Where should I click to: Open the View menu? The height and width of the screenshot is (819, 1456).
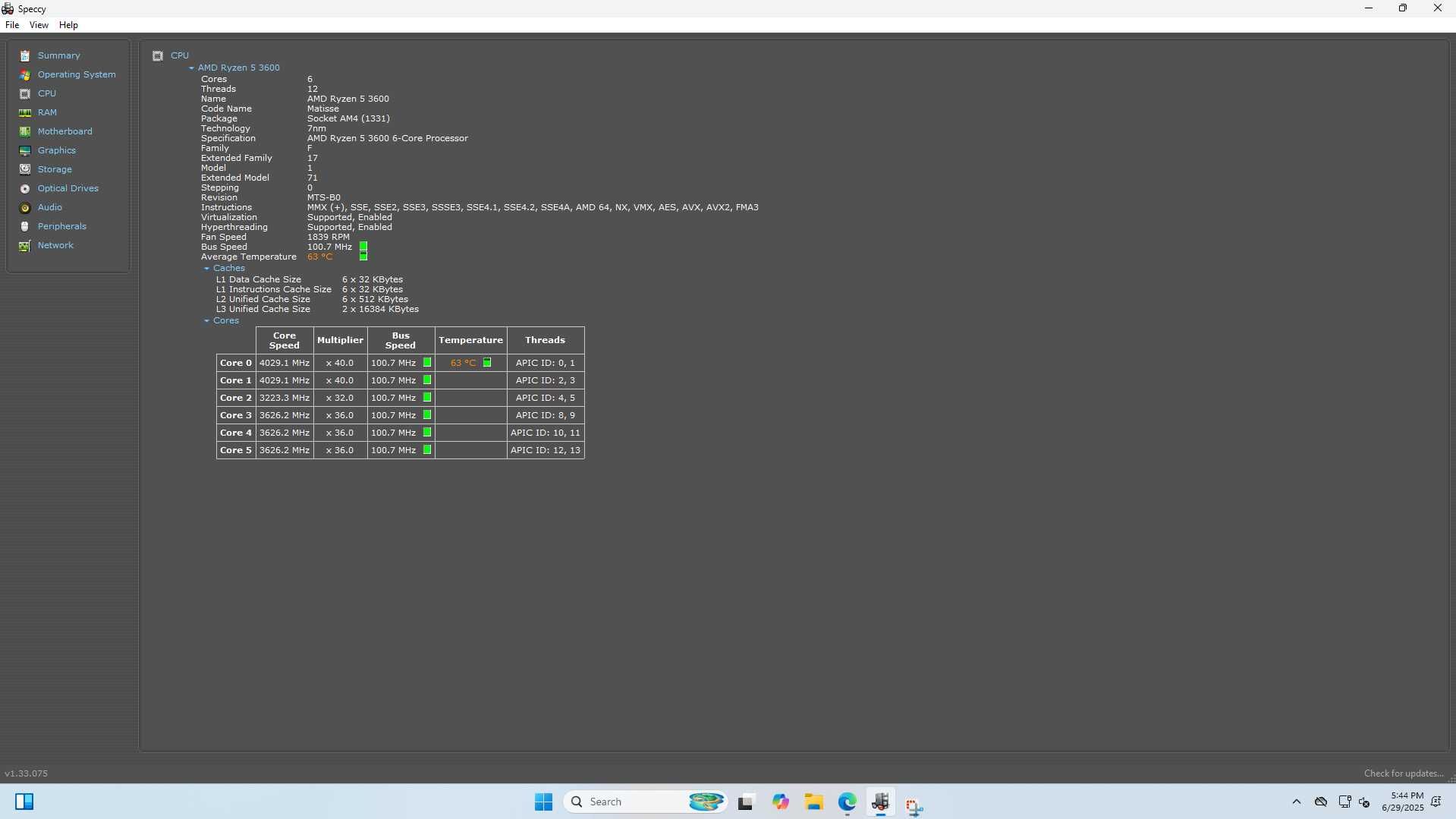tap(39, 25)
